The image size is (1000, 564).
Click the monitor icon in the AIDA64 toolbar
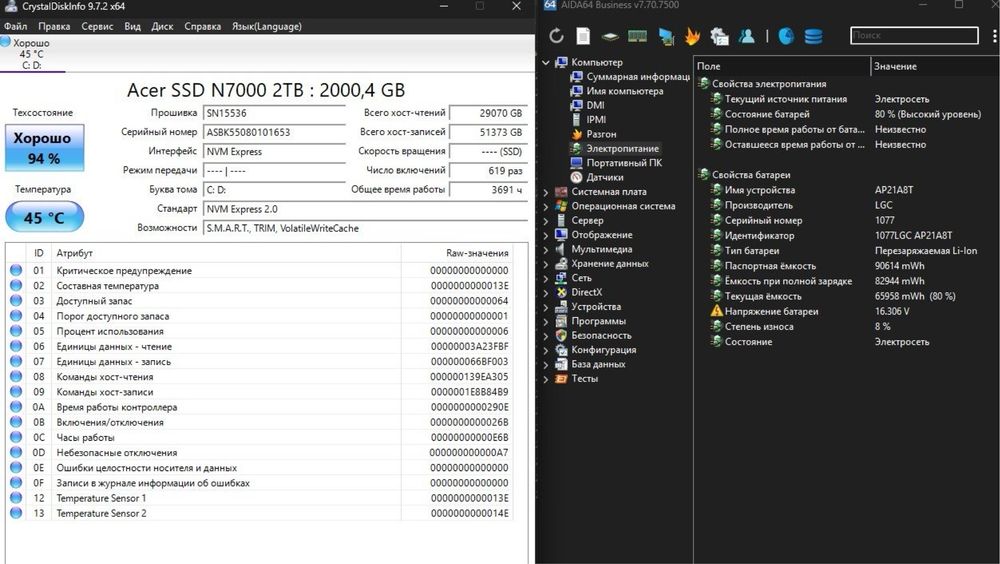click(x=666, y=36)
